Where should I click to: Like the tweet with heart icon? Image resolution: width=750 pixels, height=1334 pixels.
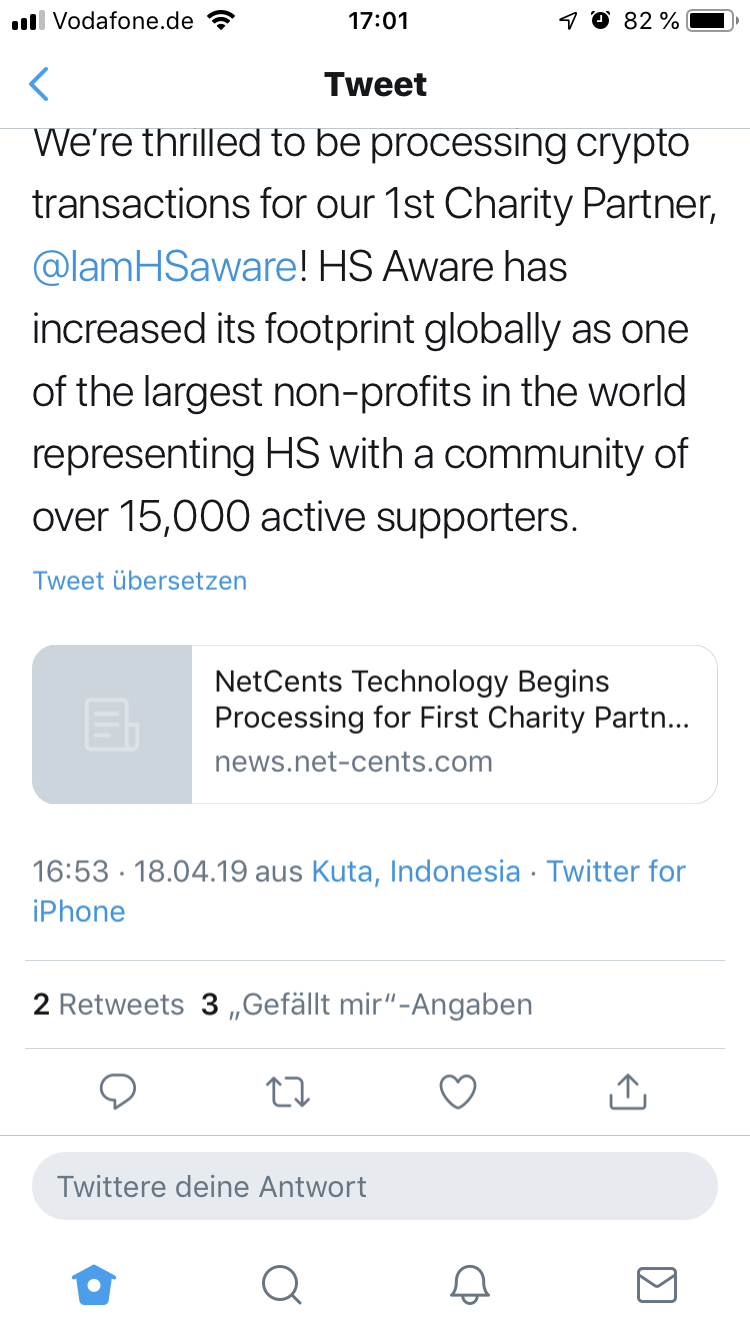(x=458, y=1091)
